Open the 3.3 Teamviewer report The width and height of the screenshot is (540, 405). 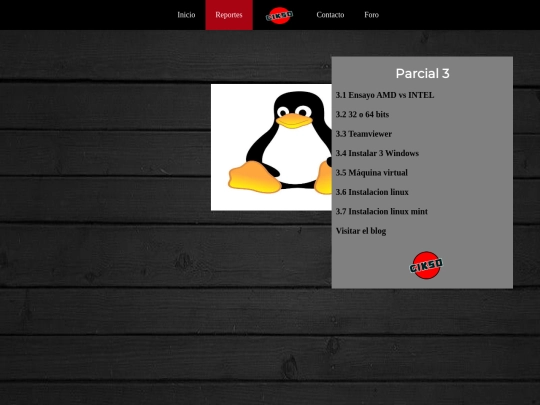[x=364, y=134]
